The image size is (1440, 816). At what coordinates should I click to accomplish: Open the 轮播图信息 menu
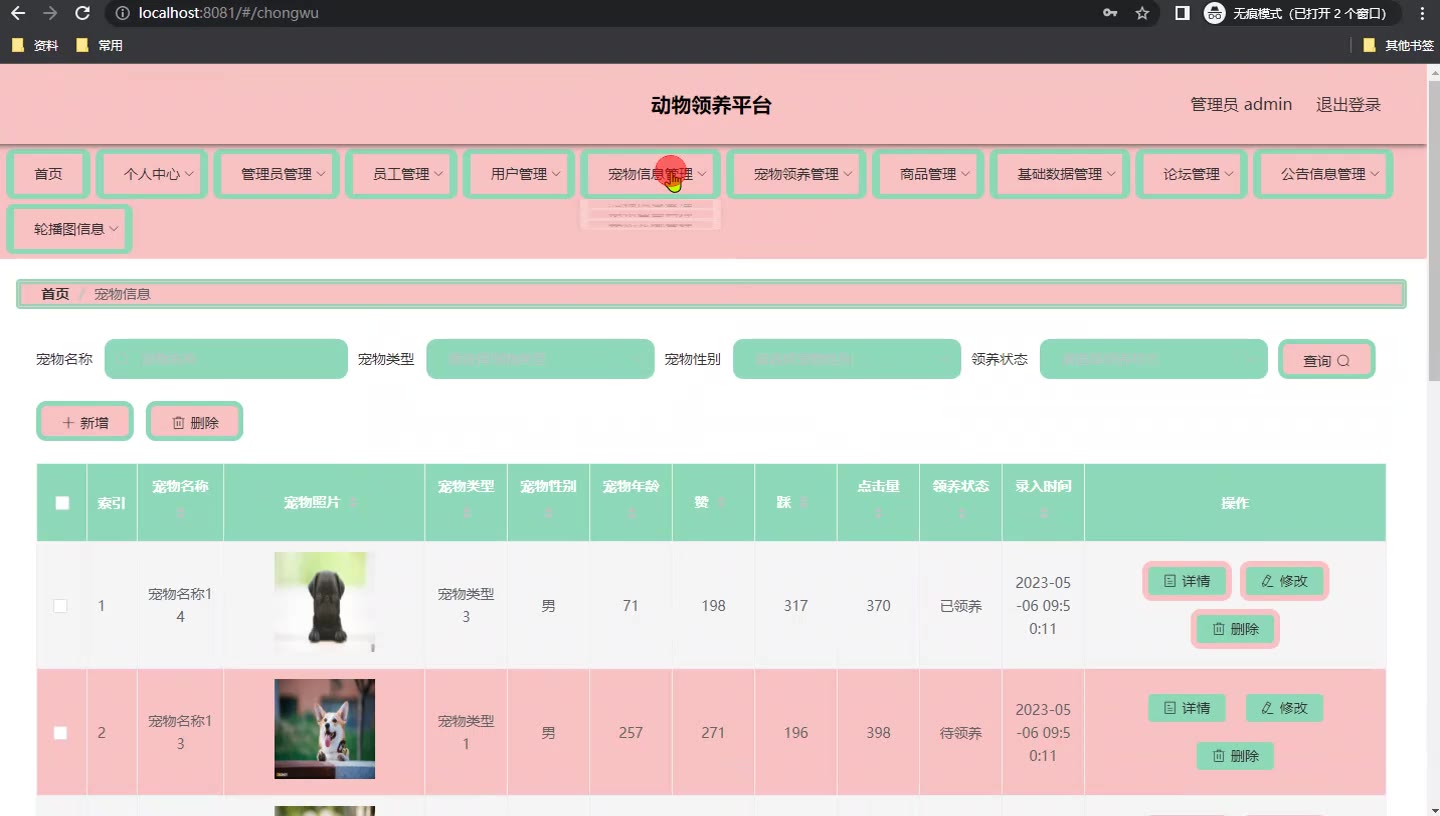pos(70,229)
